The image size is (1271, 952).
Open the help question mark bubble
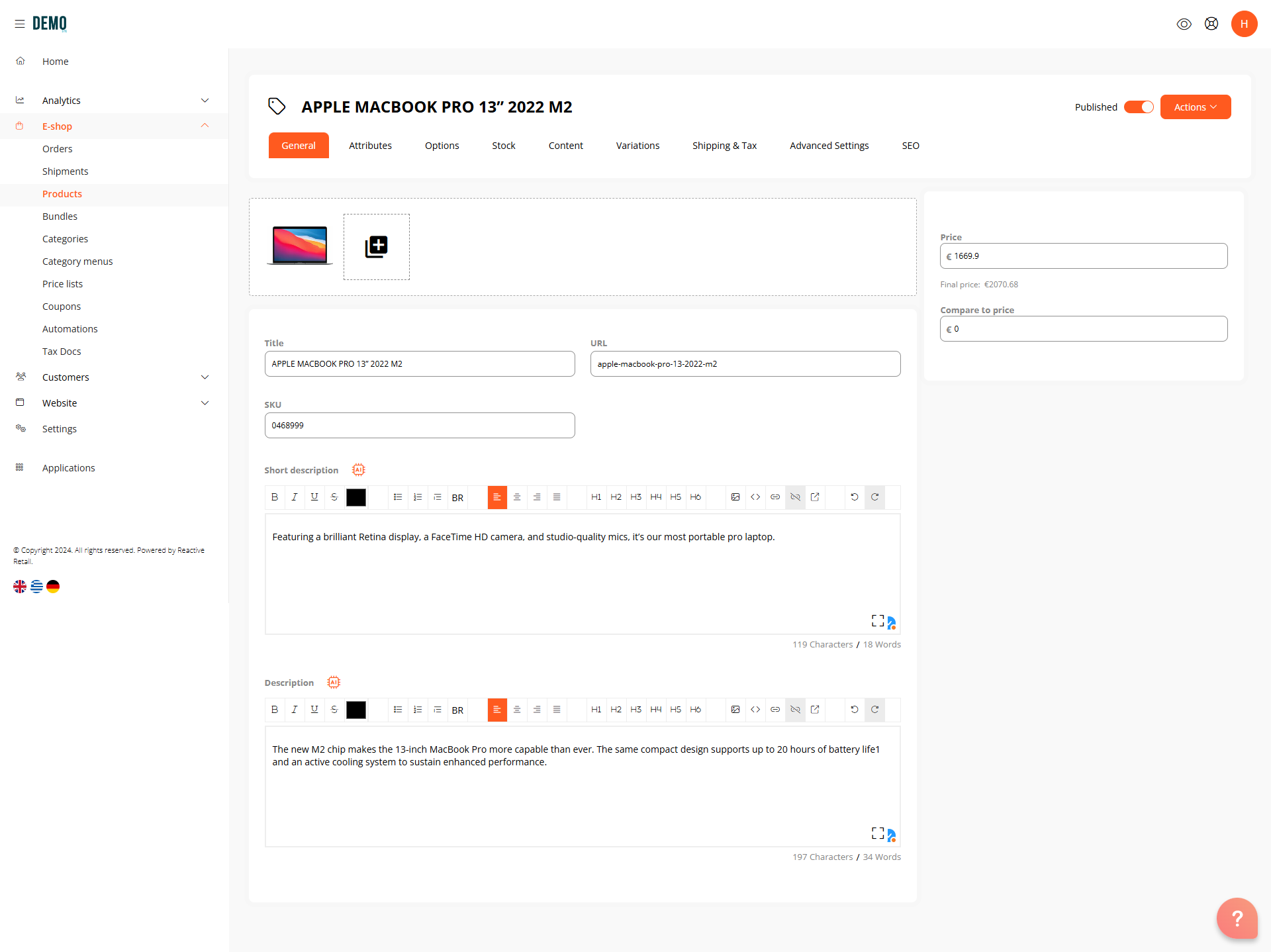[1237, 918]
